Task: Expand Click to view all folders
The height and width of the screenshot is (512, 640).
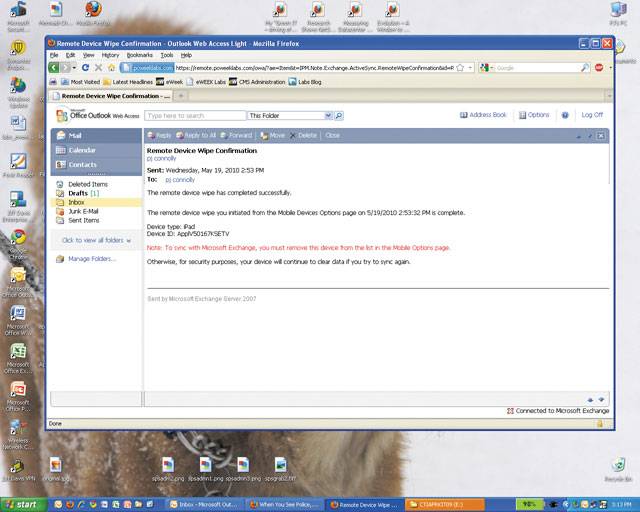Action: pos(96,240)
